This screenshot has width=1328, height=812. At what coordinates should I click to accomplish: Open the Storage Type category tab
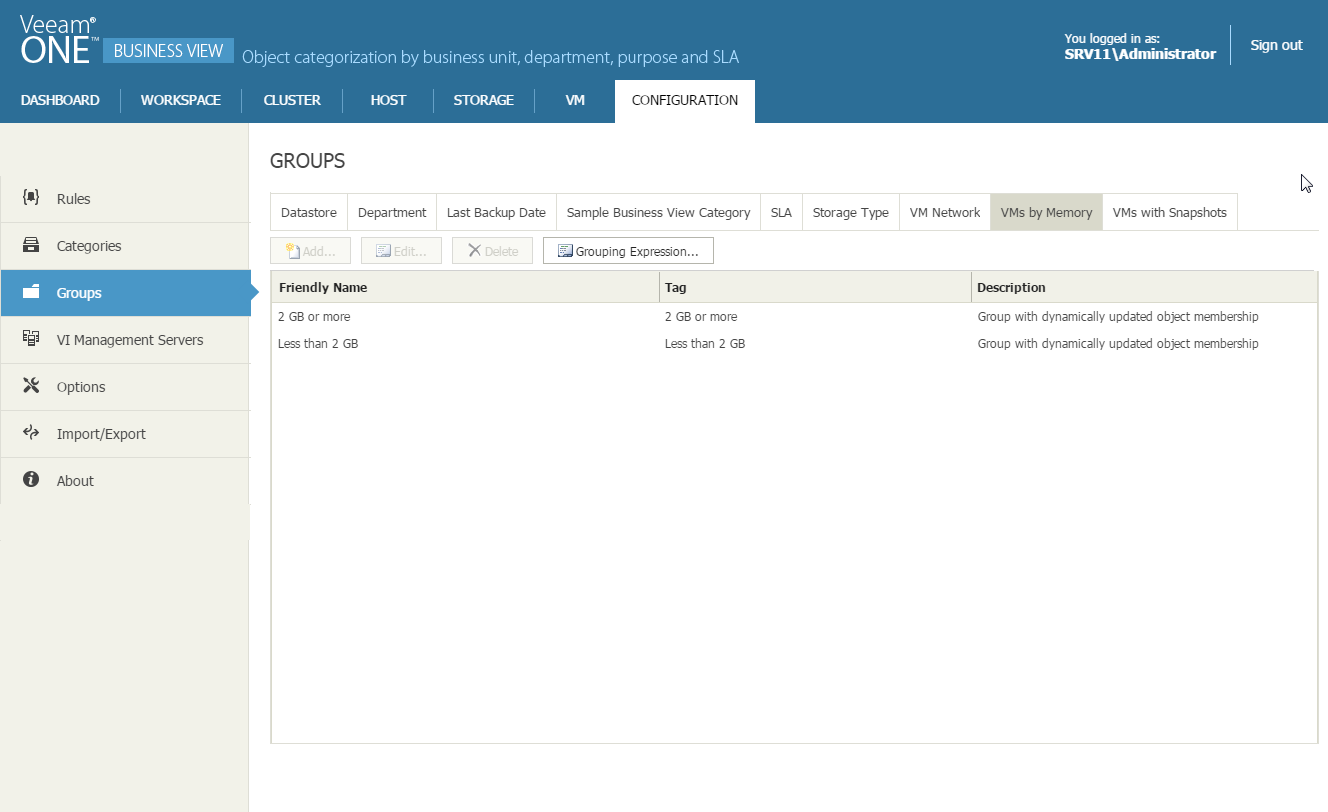[x=850, y=212]
